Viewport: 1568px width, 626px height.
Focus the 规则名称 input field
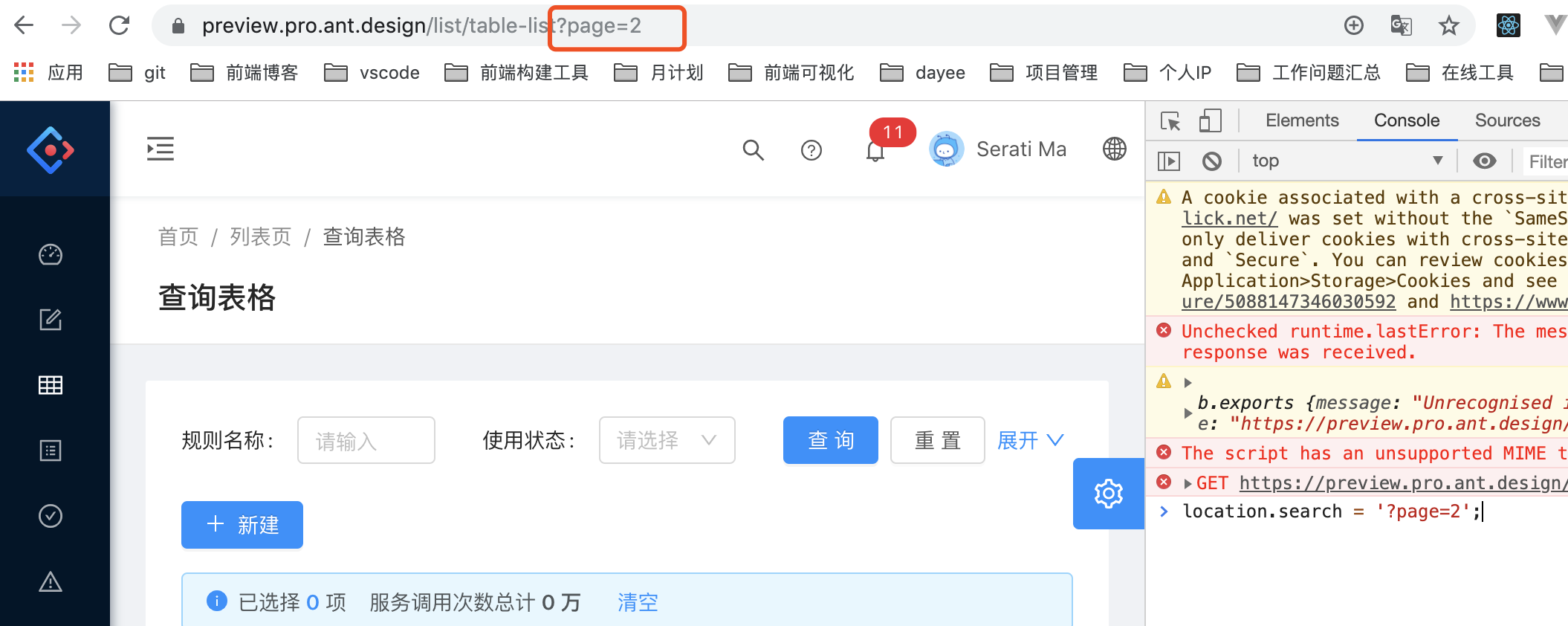[366, 440]
